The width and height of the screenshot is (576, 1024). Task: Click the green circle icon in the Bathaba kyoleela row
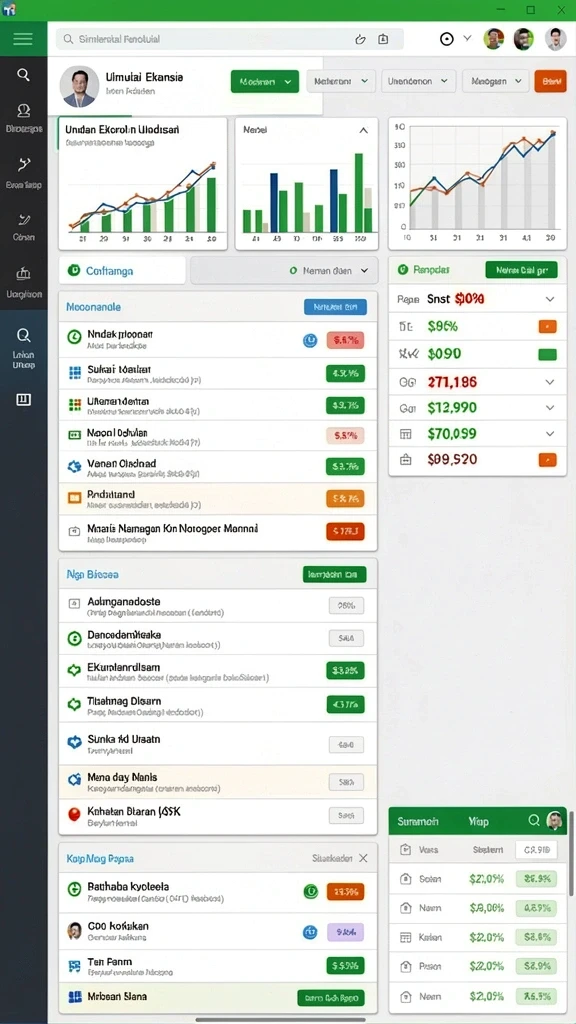(311, 891)
